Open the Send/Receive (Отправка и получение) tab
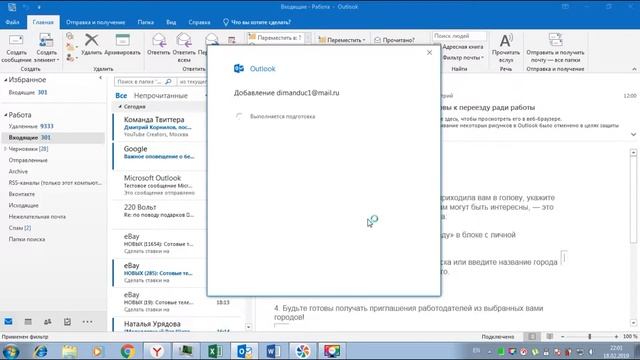Screen dimensions: 640x360 96,22
